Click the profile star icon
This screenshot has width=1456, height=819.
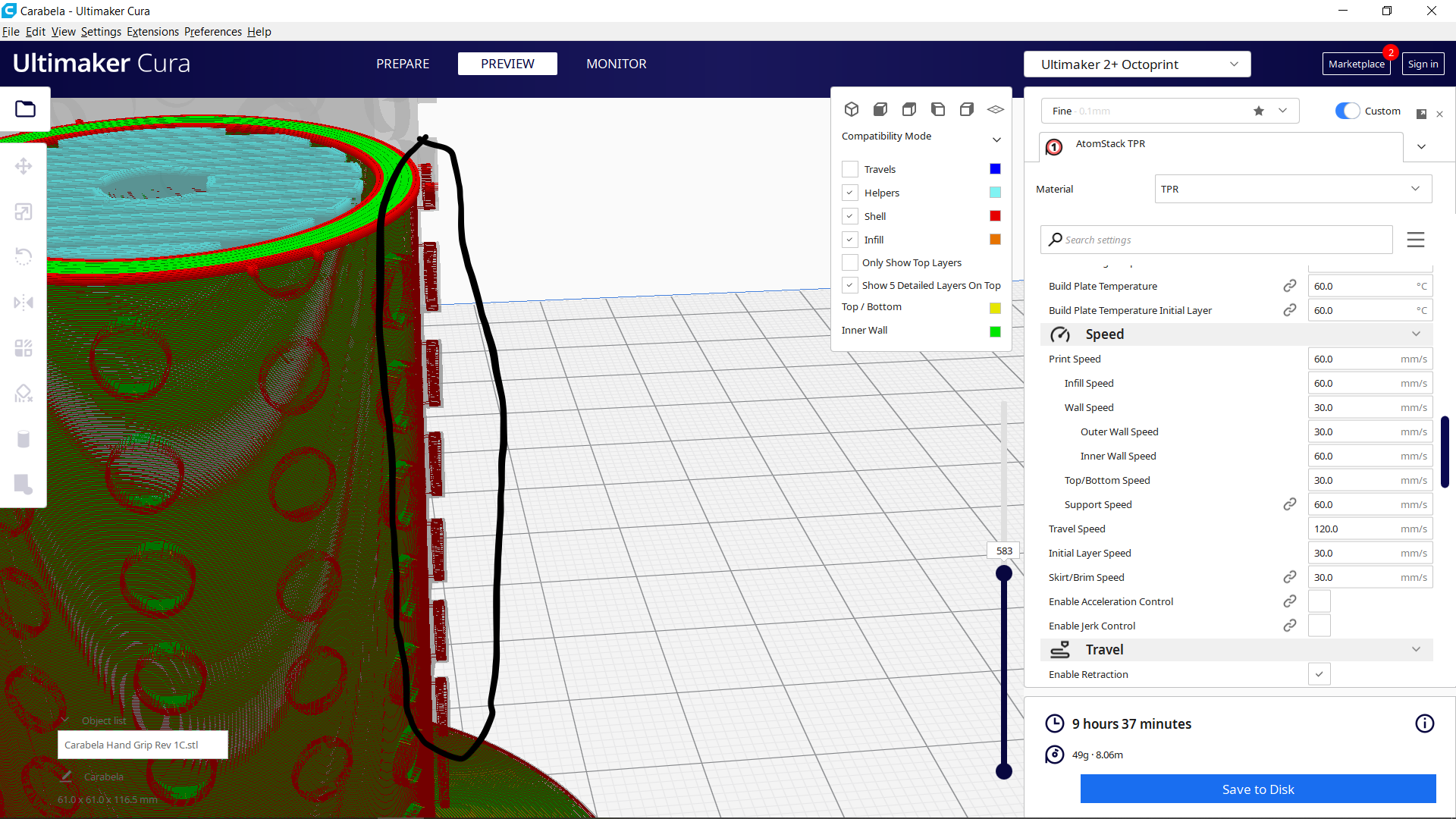1259,111
